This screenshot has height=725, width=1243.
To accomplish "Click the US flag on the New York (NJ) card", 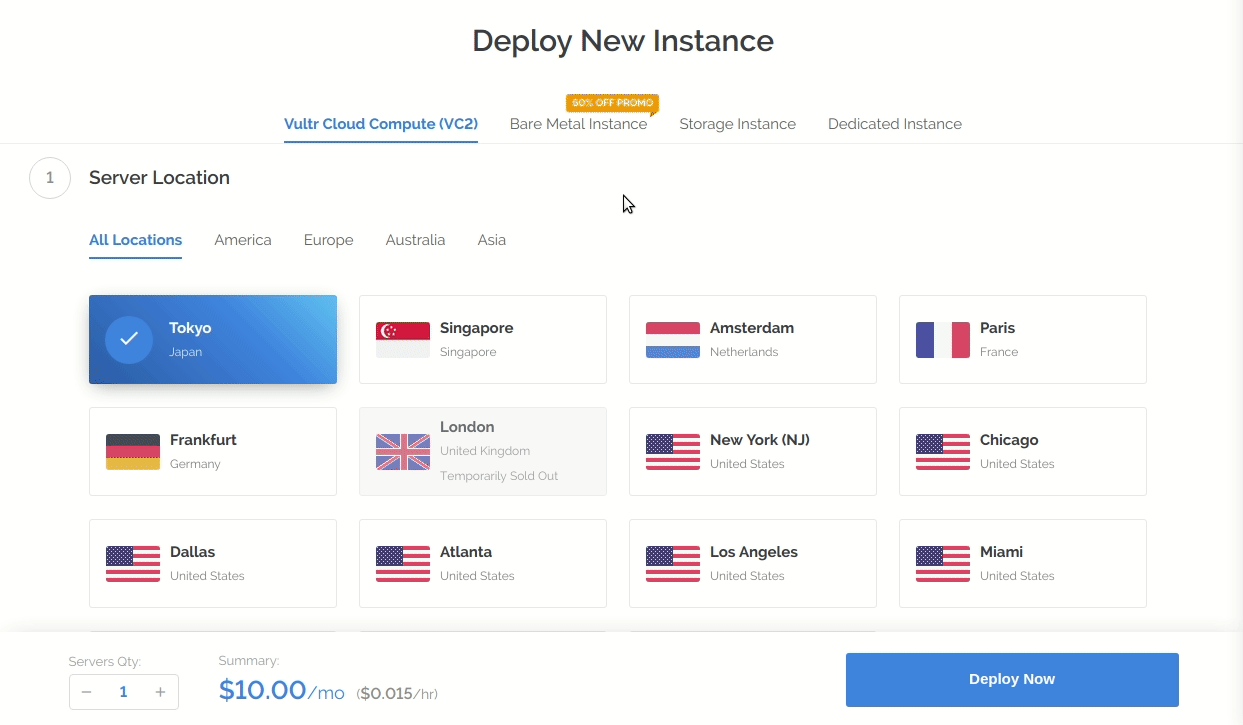I will 673,452.
